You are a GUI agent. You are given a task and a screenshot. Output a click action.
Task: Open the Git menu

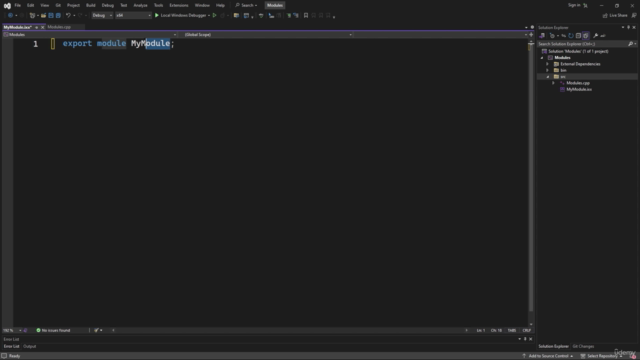coord(58,5)
